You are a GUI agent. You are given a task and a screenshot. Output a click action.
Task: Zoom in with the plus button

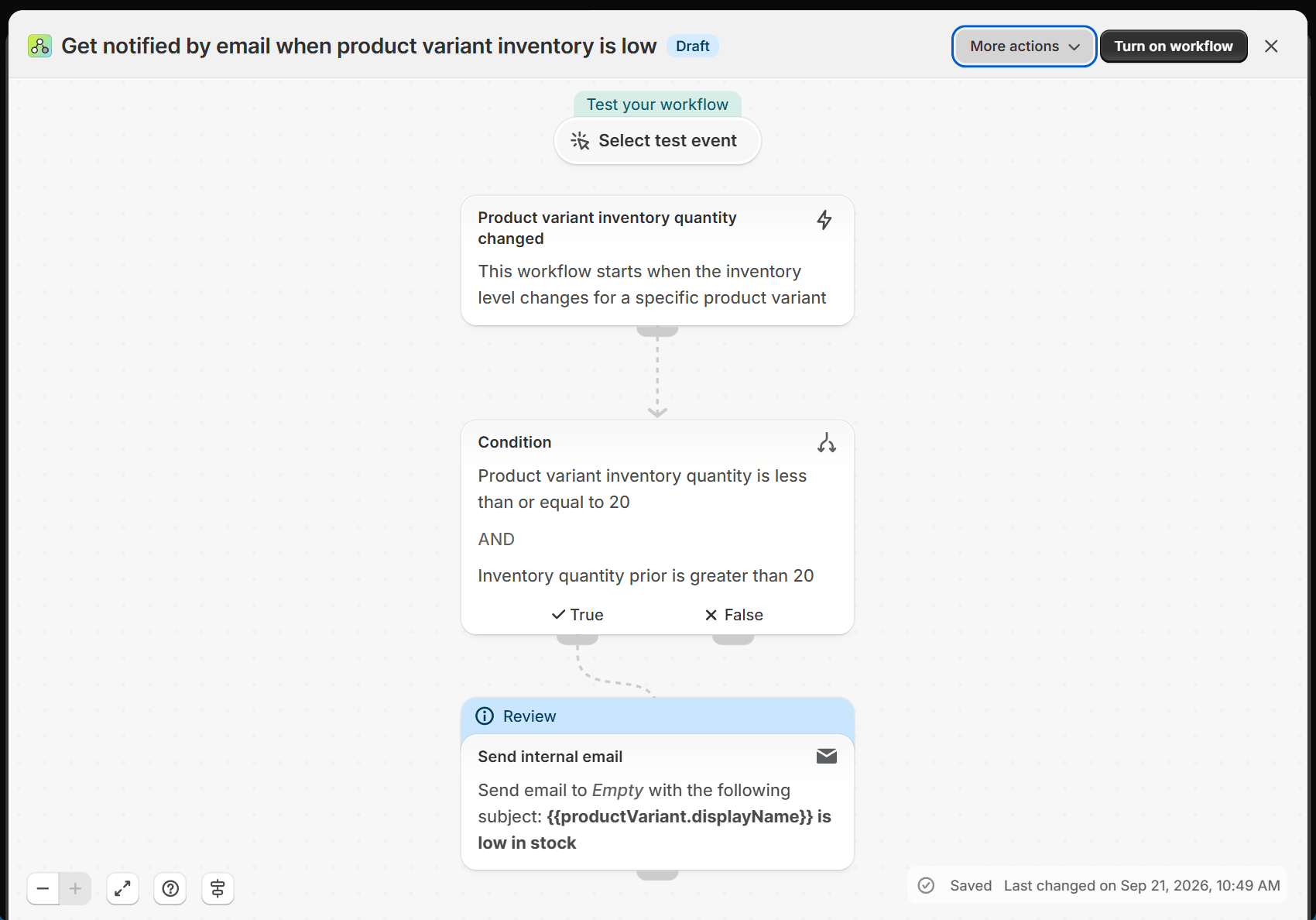[x=75, y=889]
